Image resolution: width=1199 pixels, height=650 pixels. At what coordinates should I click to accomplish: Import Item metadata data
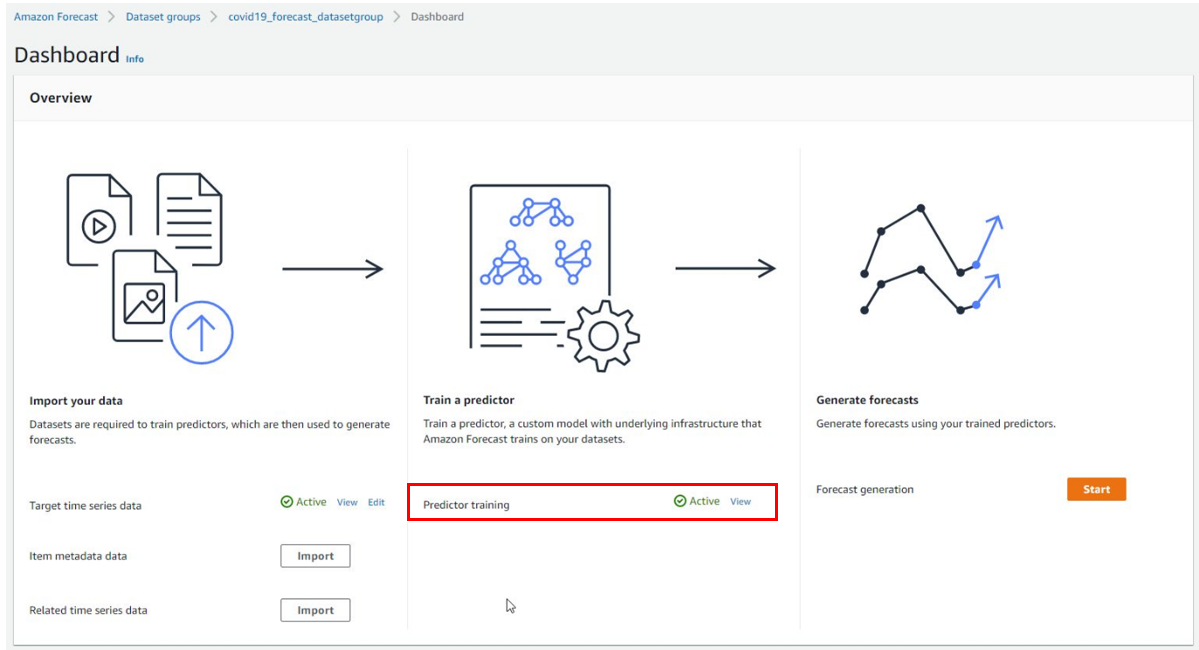(x=315, y=556)
